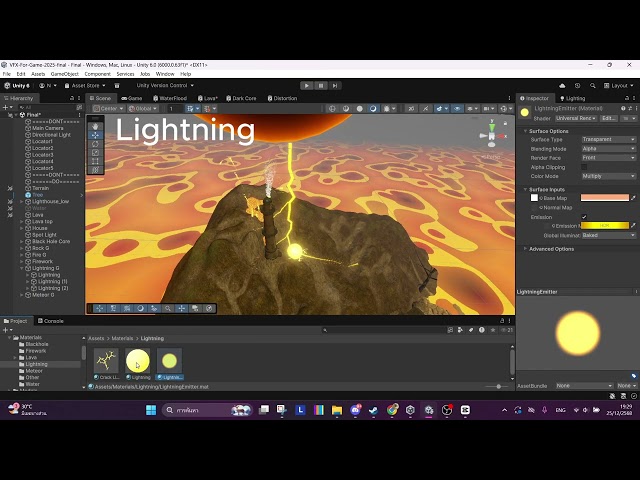Open the Layout dropdown

(x=618, y=86)
